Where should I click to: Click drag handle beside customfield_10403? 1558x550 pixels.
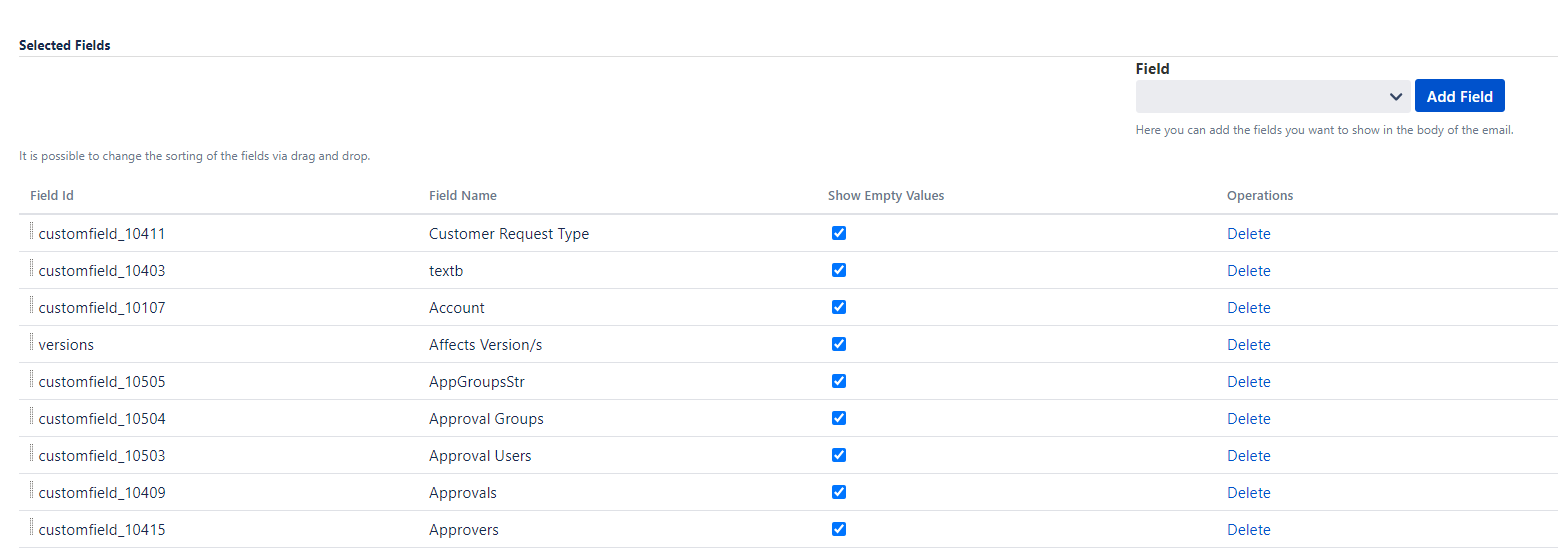32,269
